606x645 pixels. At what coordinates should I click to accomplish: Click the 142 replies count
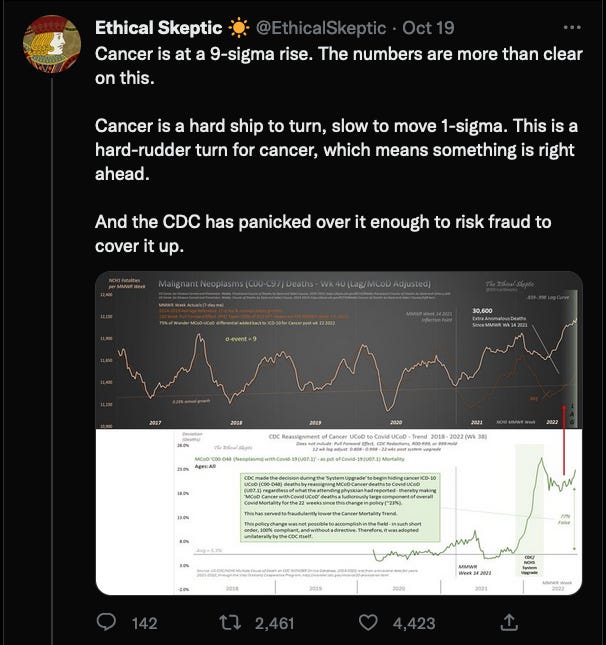(x=145, y=623)
